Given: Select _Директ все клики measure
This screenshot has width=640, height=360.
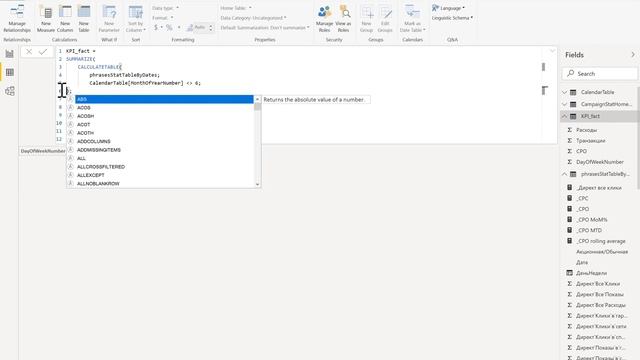Looking at the screenshot, I should [599, 188].
